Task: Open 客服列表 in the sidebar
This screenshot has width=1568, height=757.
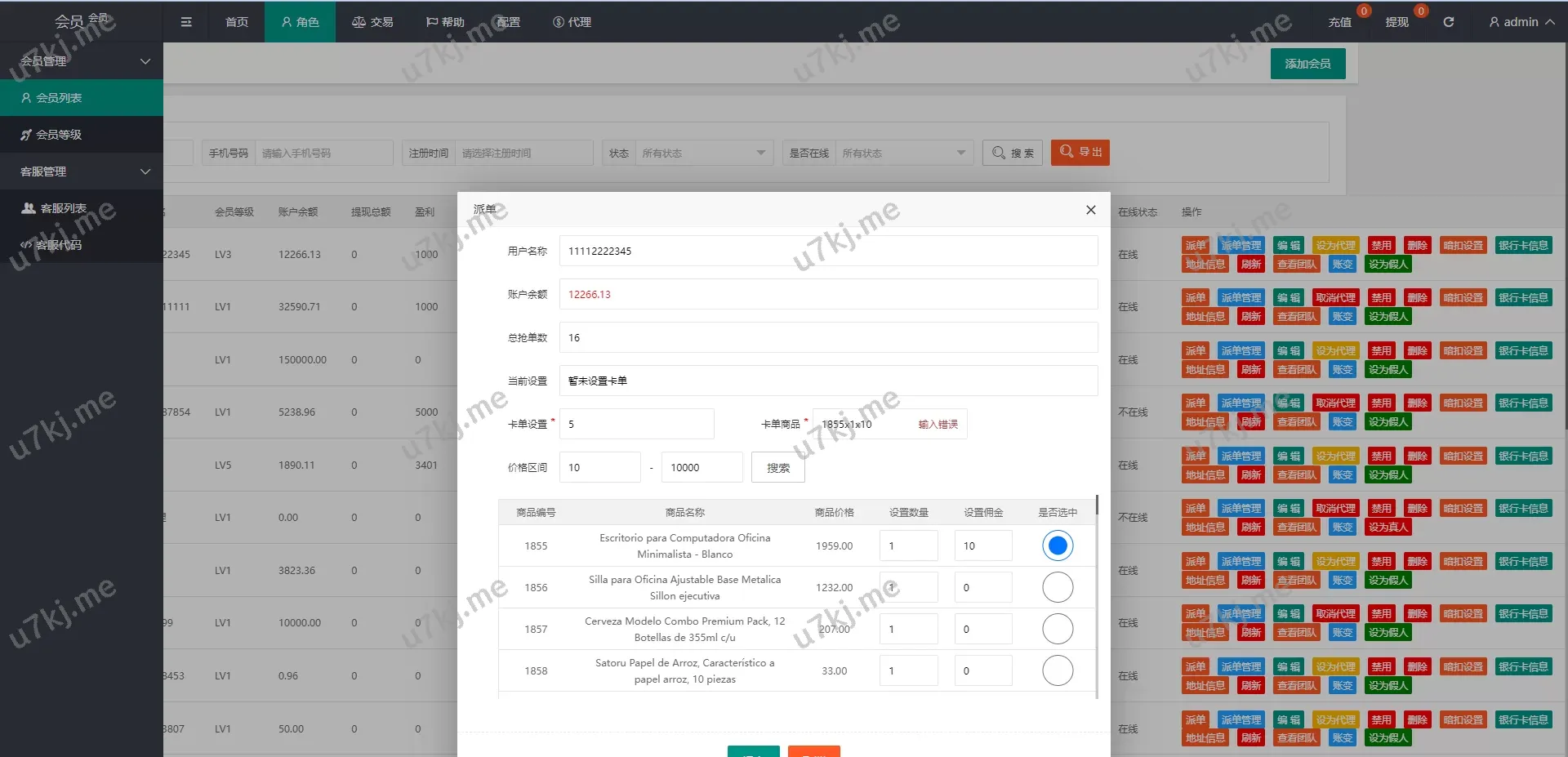Action: [x=63, y=208]
